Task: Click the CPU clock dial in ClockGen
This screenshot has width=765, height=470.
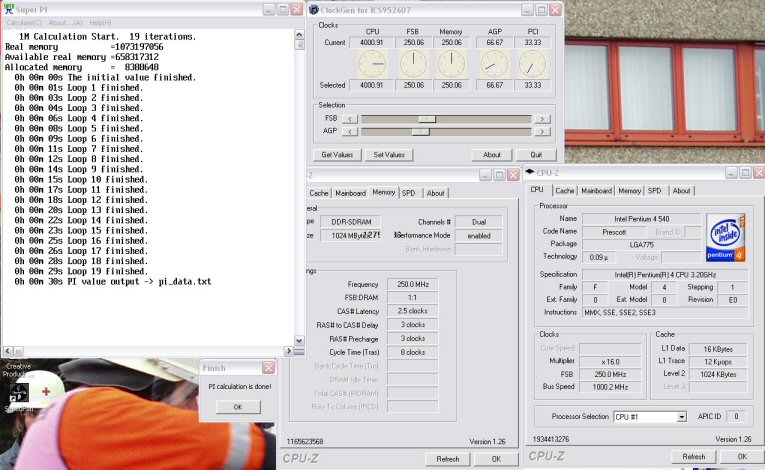Action: [372, 63]
